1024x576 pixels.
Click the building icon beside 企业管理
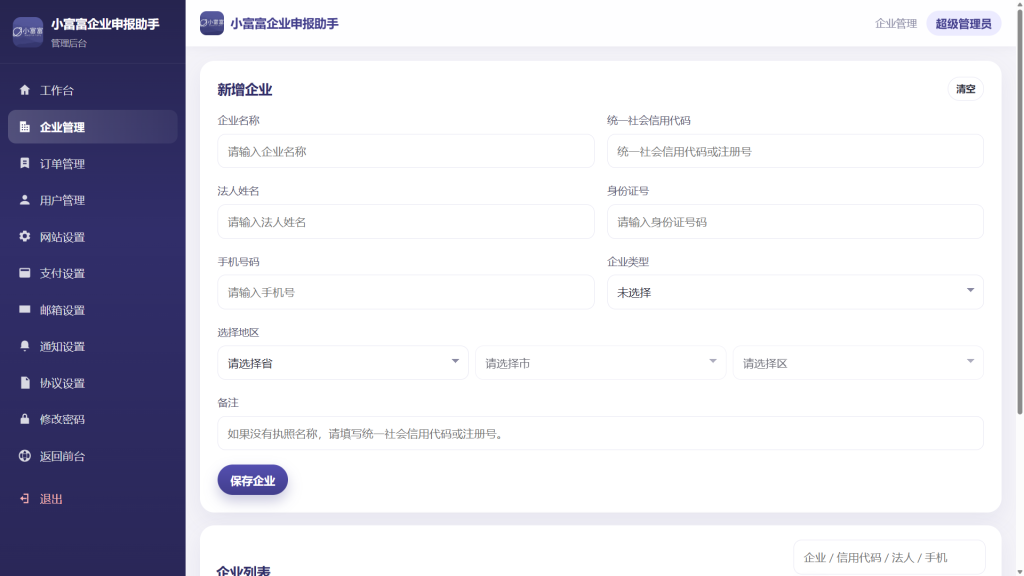pyautogui.click(x=25, y=127)
